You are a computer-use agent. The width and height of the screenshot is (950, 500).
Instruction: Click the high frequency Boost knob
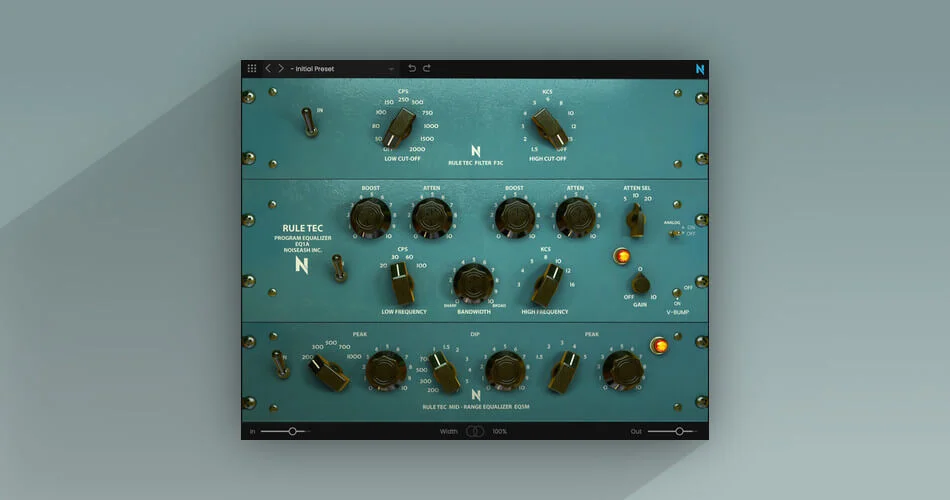(514, 217)
